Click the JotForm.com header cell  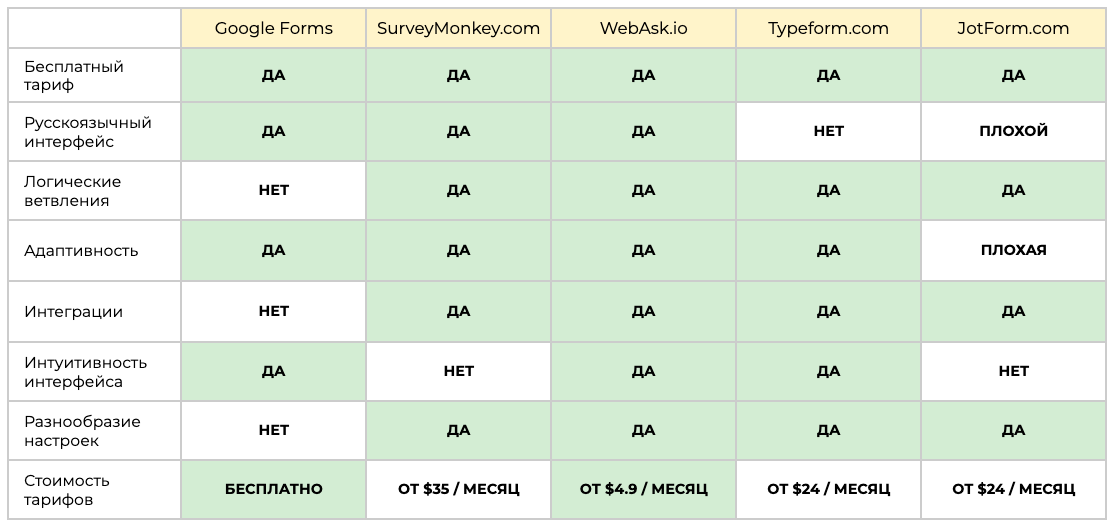point(1013,28)
